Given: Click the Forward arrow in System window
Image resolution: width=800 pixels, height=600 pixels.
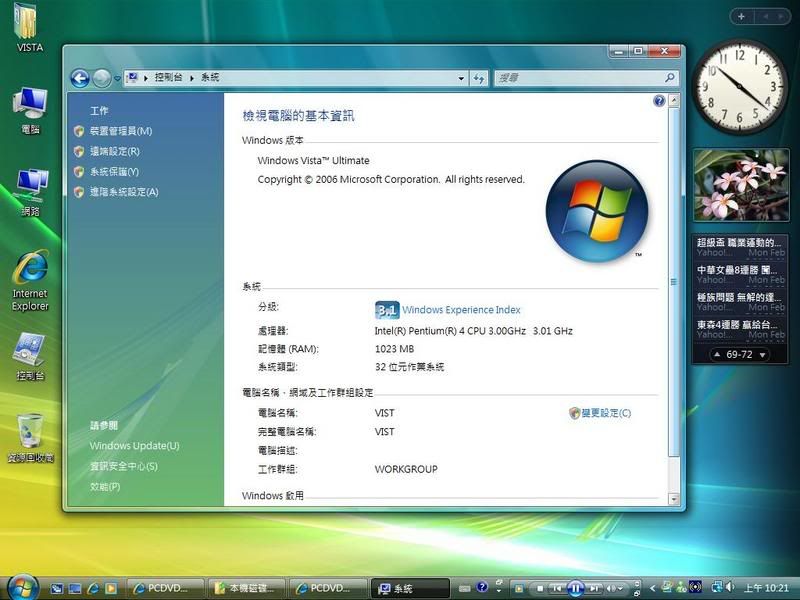Looking at the screenshot, I should click(102, 78).
